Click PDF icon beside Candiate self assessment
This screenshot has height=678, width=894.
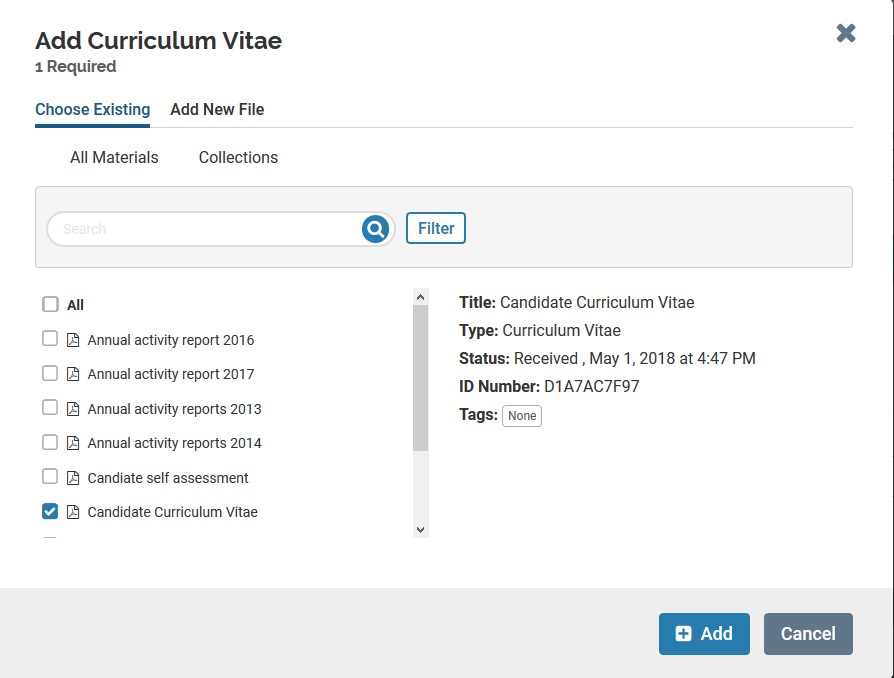[73, 478]
